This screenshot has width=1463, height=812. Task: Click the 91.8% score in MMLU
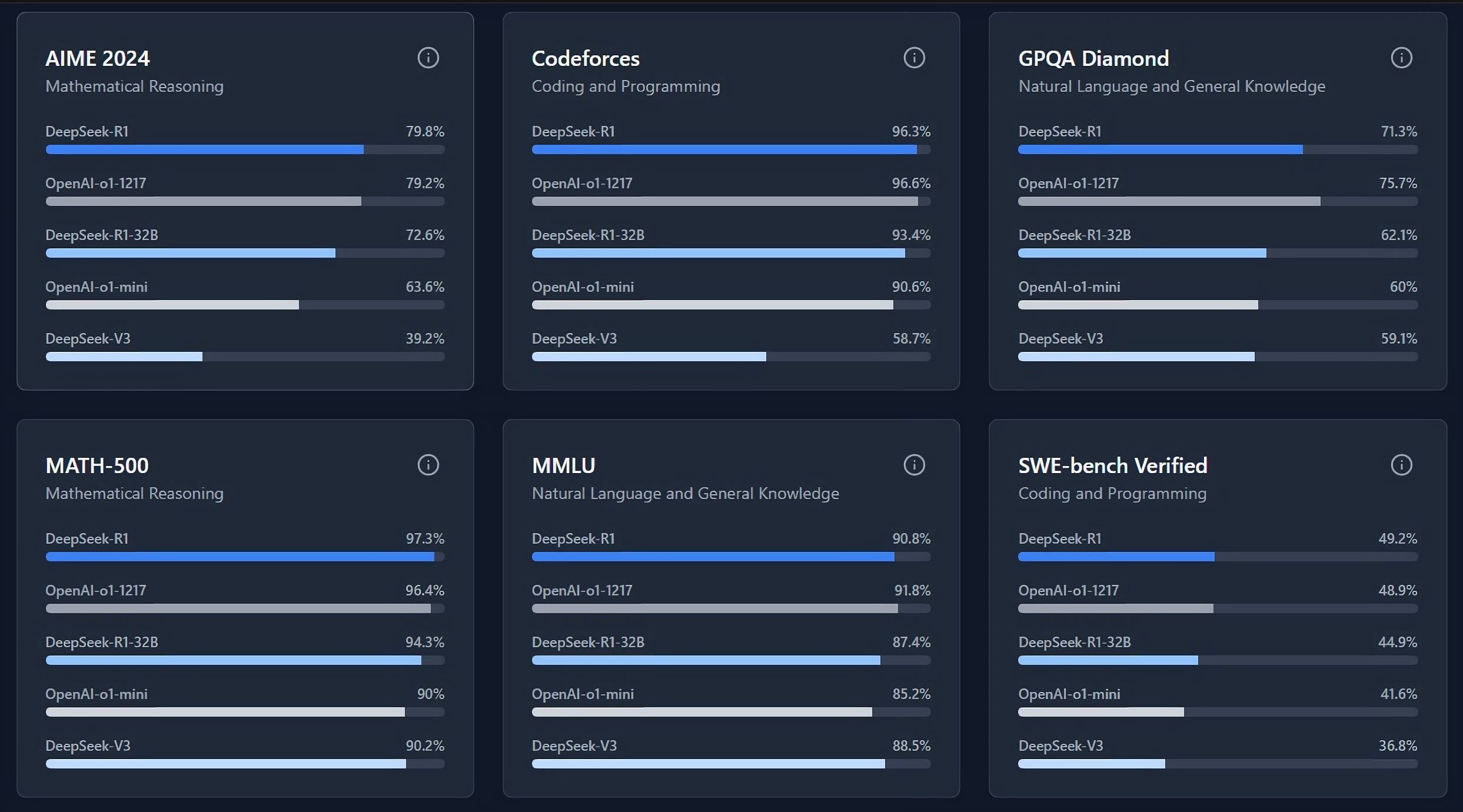pyautogui.click(x=912, y=590)
